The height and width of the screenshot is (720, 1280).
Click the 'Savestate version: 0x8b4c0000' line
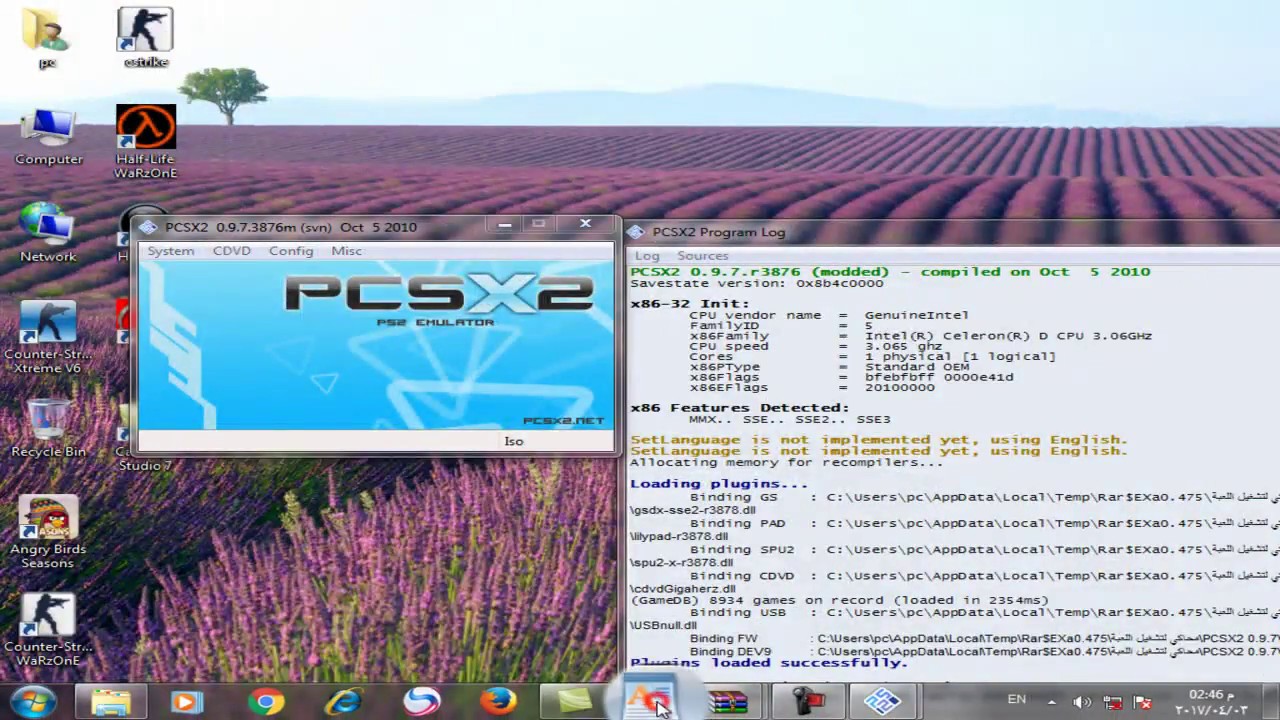[x=757, y=283]
